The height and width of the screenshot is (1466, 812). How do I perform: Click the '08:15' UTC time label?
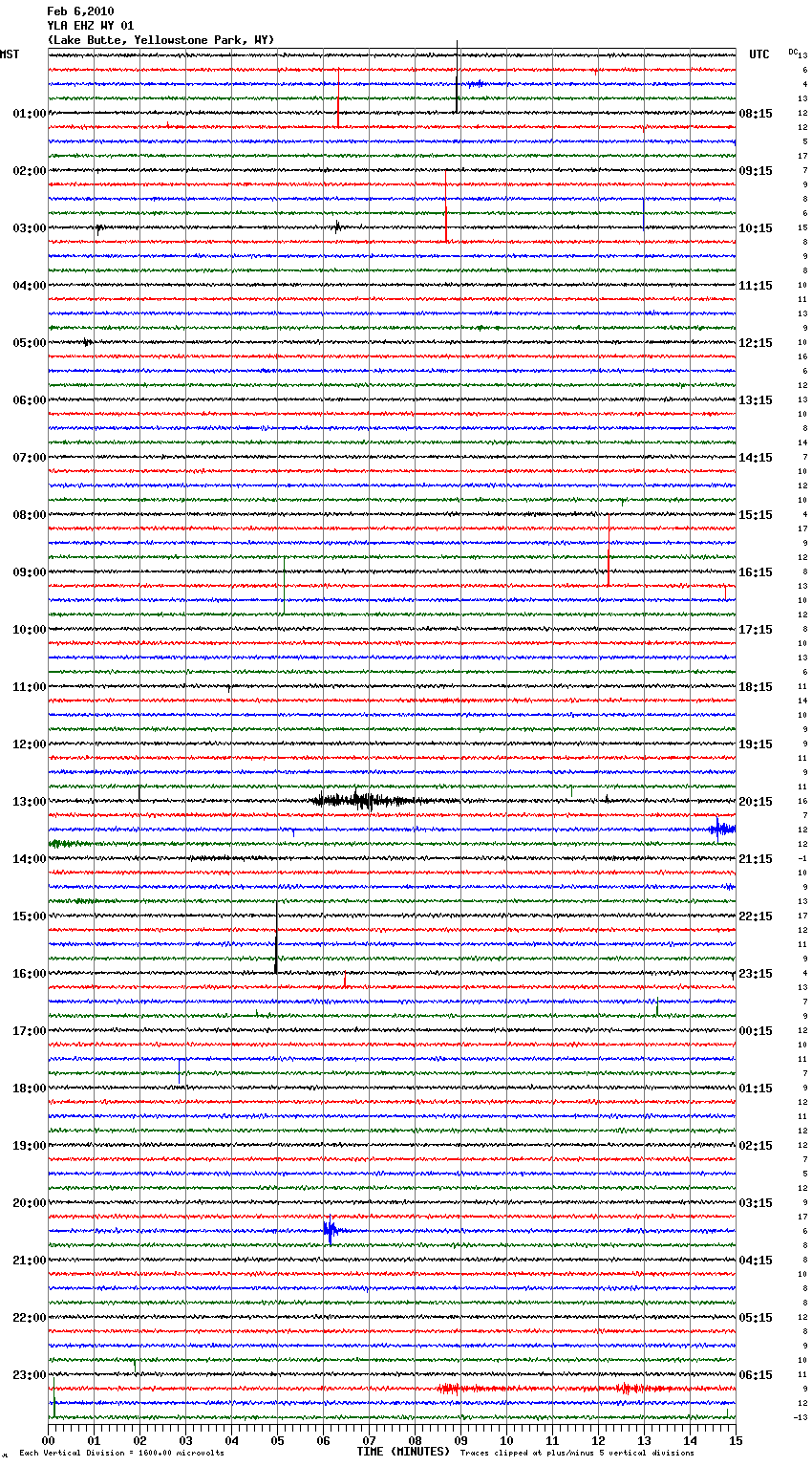(x=756, y=114)
